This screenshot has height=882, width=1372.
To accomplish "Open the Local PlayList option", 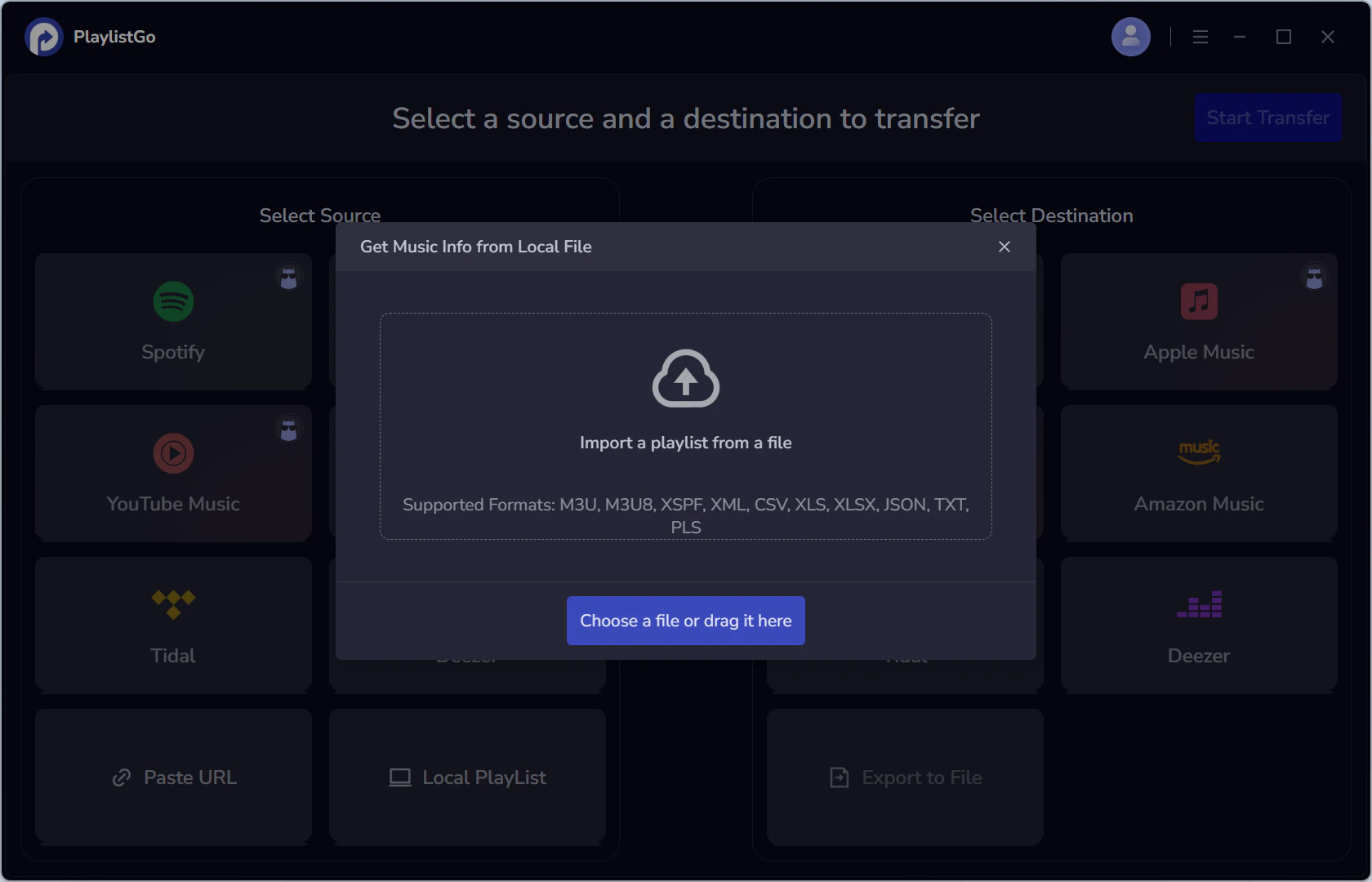I will tap(467, 777).
